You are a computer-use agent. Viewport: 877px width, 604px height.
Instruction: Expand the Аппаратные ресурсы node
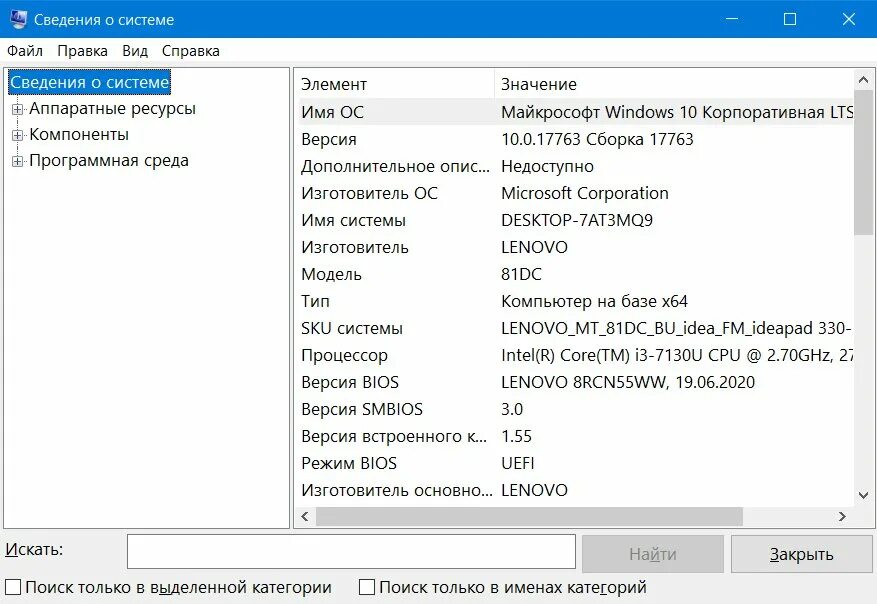[x=17, y=109]
